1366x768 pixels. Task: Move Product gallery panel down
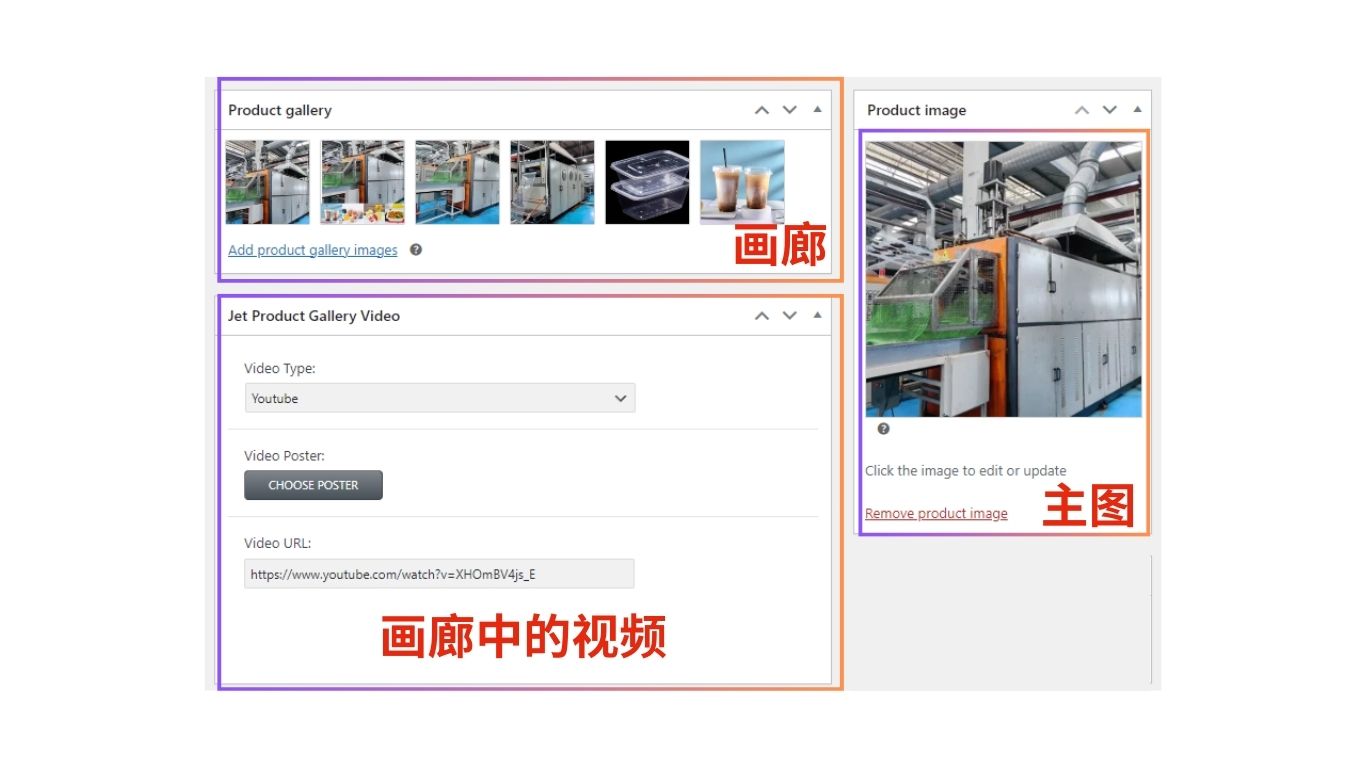pos(790,110)
